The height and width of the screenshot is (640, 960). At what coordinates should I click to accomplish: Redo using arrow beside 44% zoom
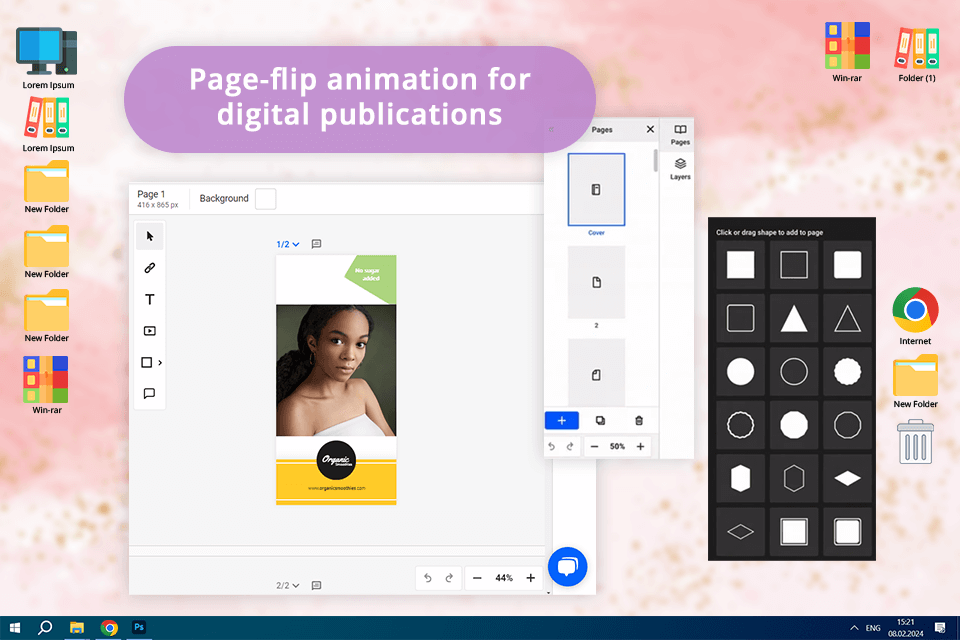coord(449,578)
